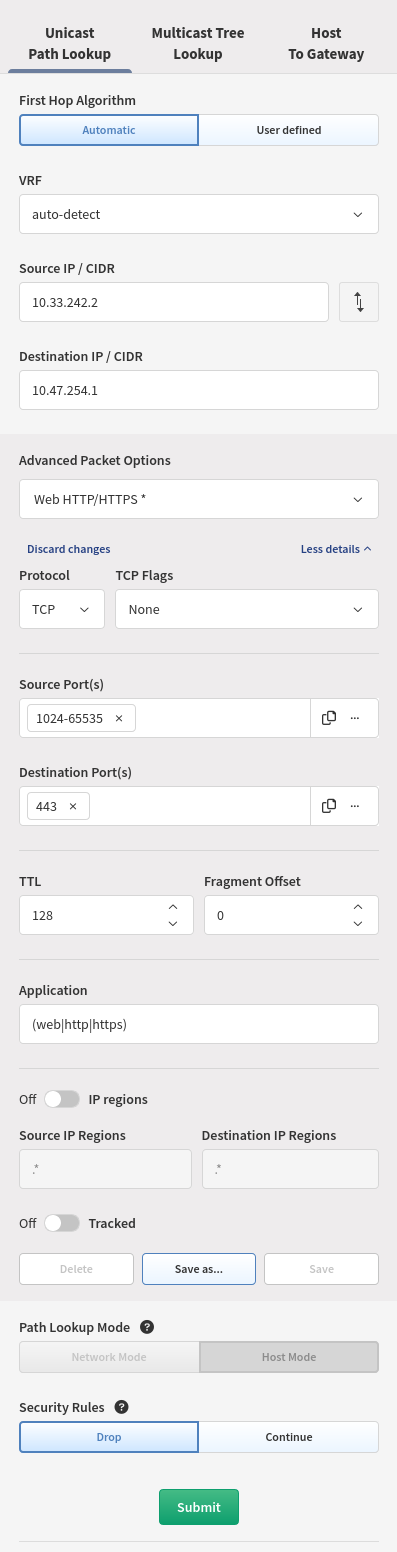Click the green Submit button

click(x=199, y=1507)
